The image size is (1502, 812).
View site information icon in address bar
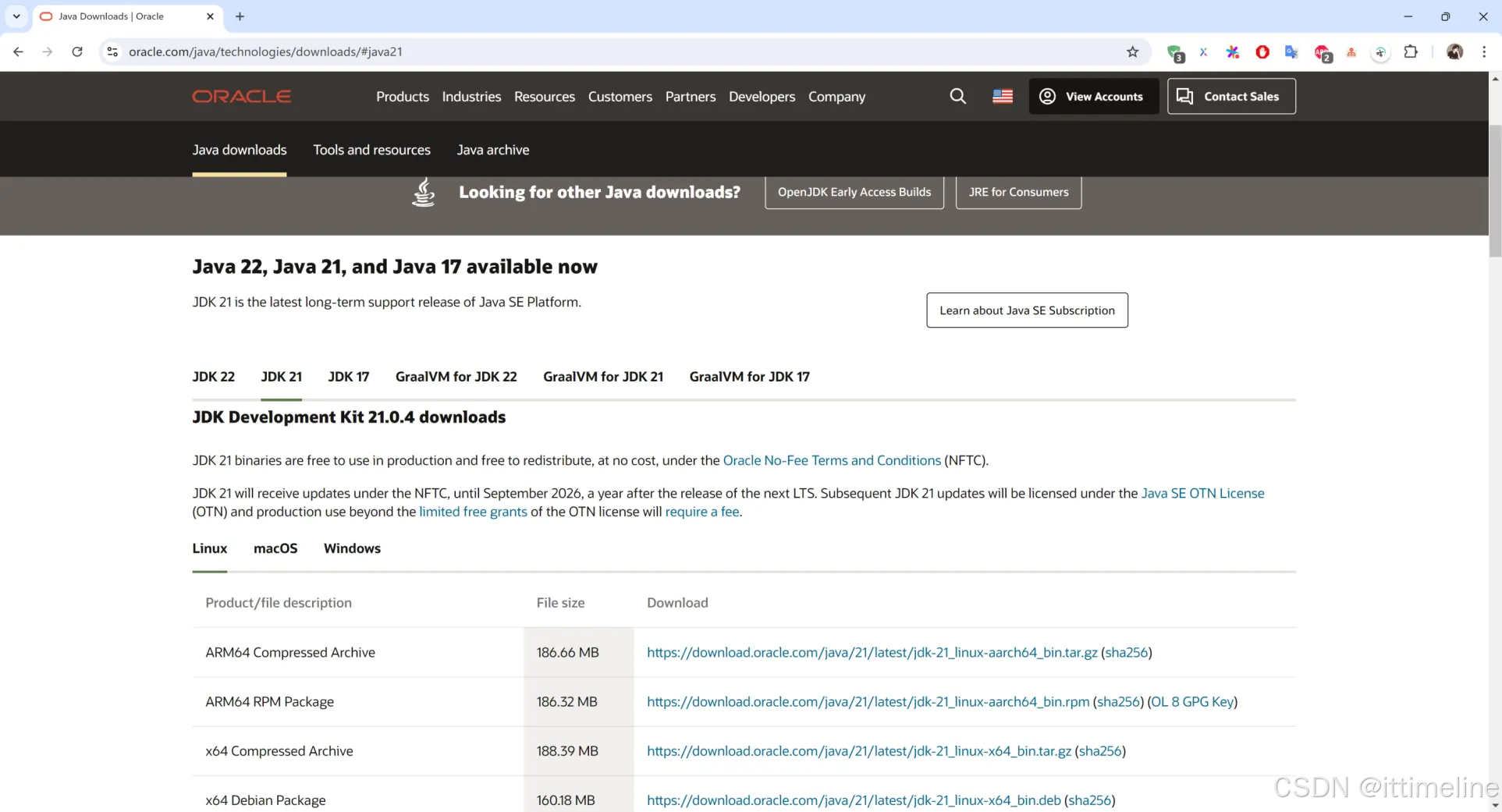click(x=112, y=51)
